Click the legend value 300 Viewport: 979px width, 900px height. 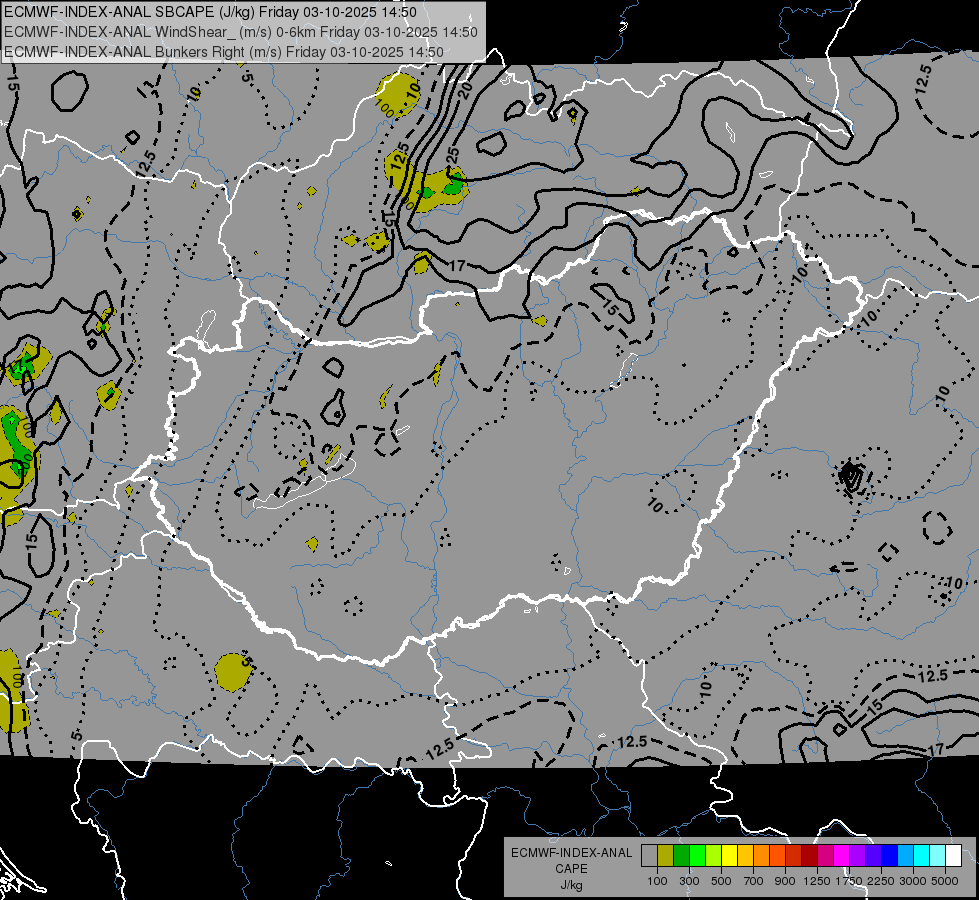pos(689,881)
